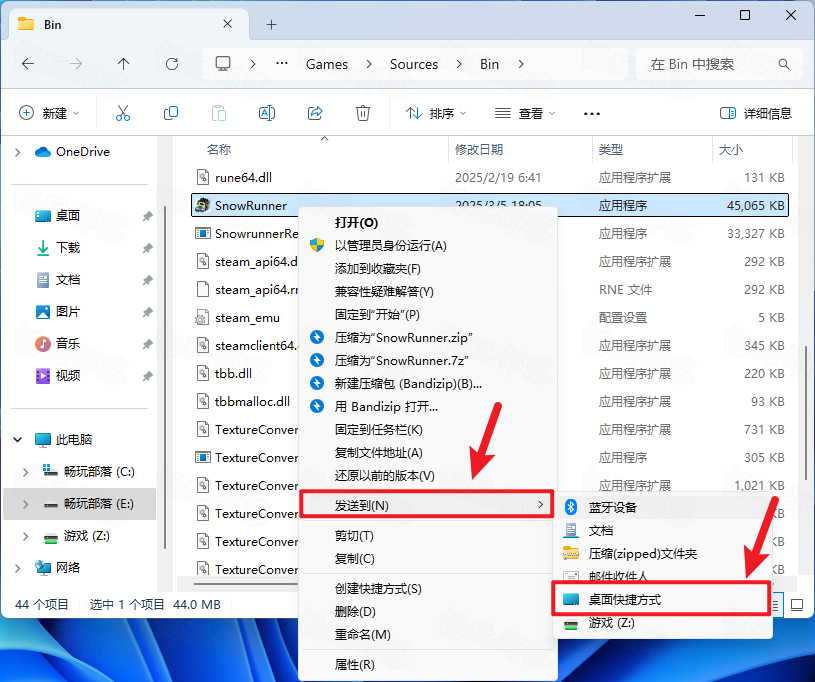Click the pin icon beside 下载
This screenshot has height=682, width=815.
click(x=148, y=248)
